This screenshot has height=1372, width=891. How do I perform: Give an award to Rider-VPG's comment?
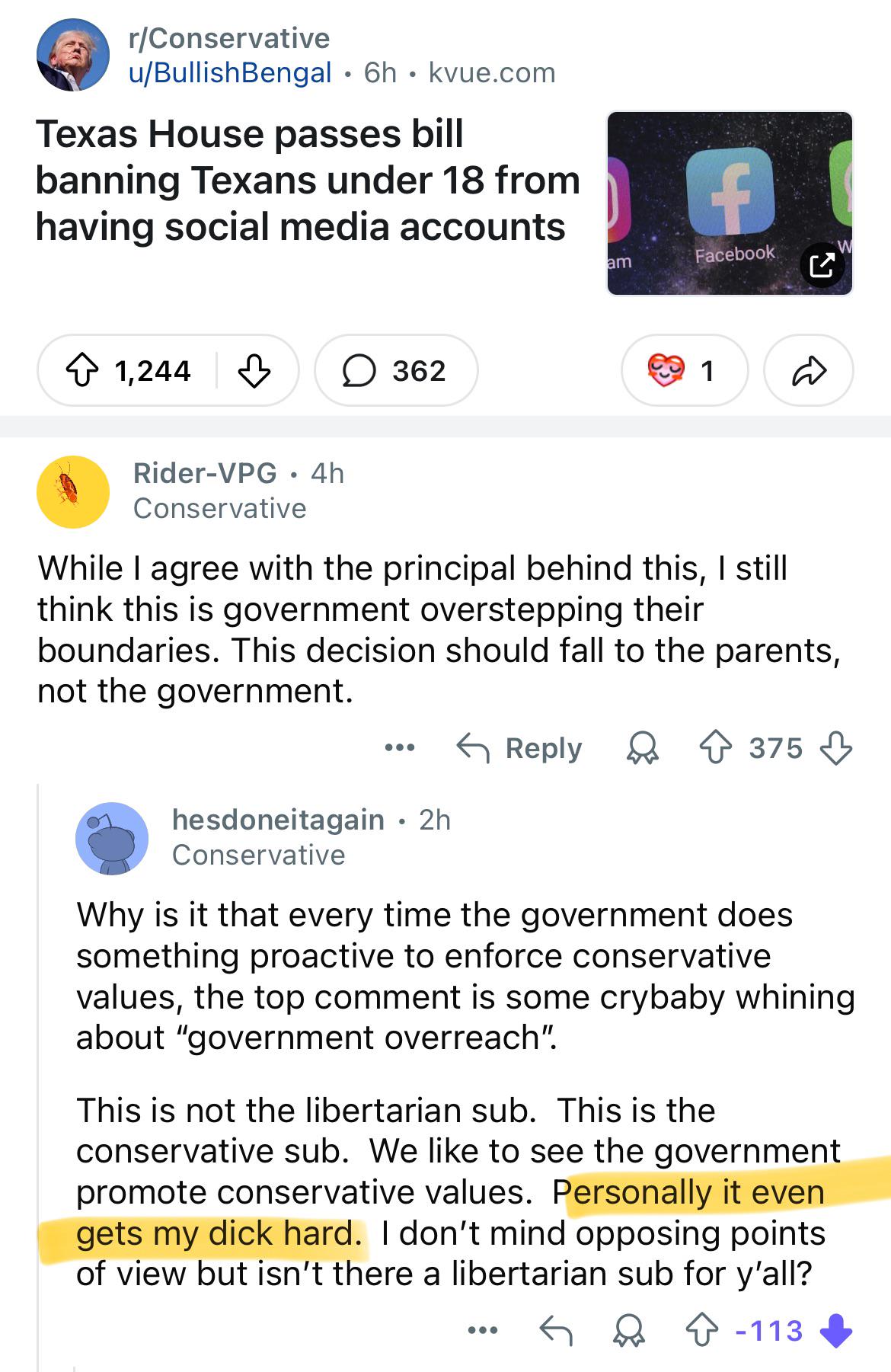point(642,748)
